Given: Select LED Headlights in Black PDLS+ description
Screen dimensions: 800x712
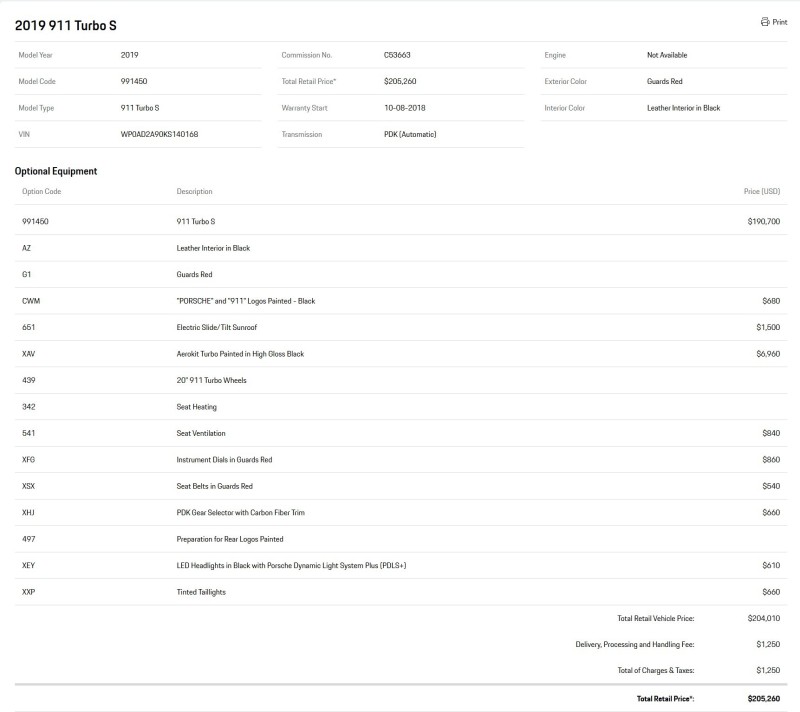Looking at the screenshot, I should click(291, 566).
